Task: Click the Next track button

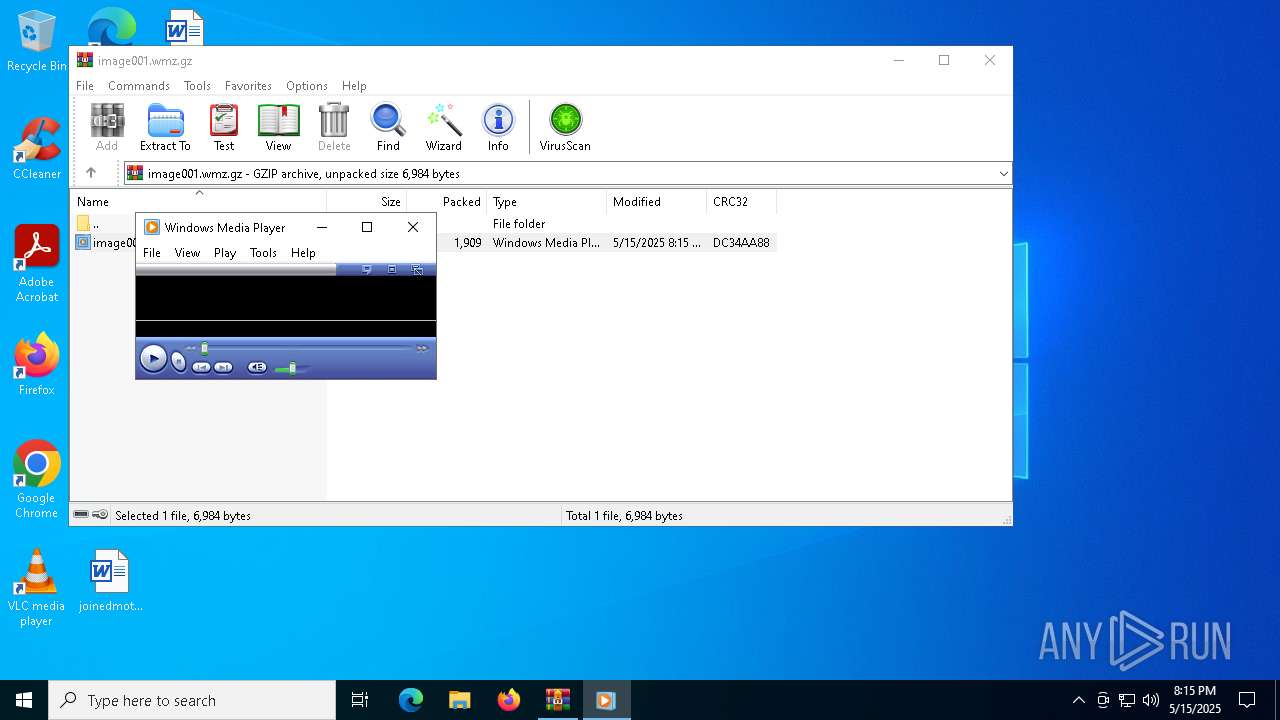Action: click(224, 367)
